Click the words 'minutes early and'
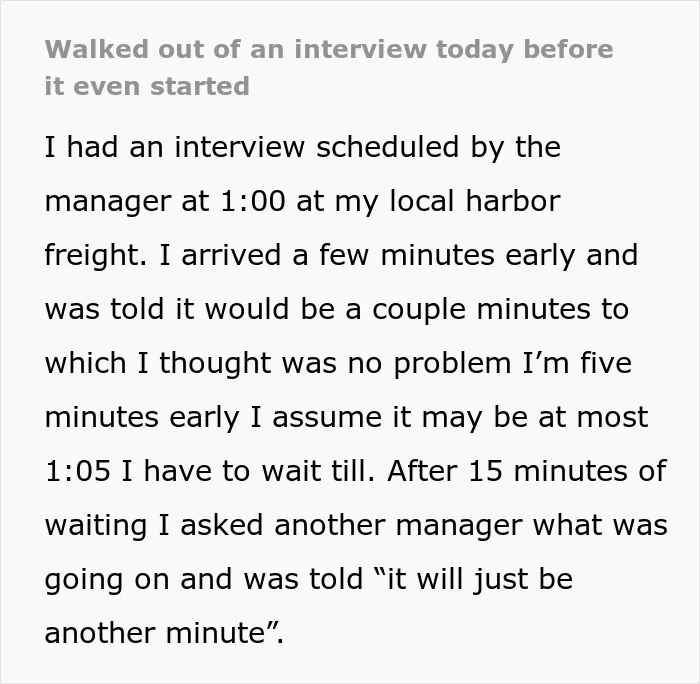700x684 pixels. [x=509, y=255]
